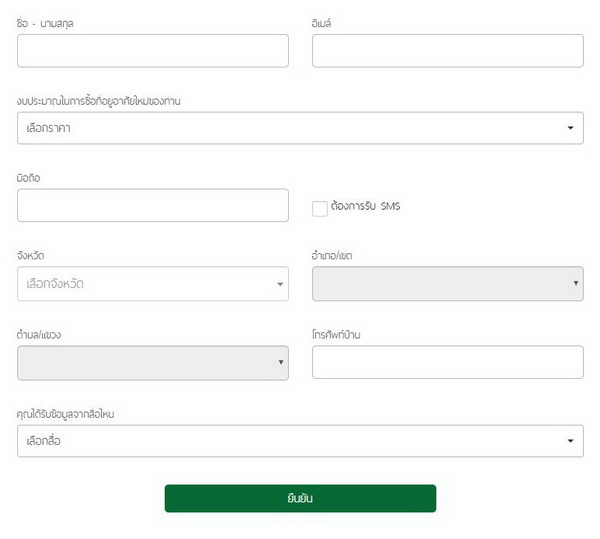Focus the อีเมล์ email text box
The height and width of the screenshot is (539, 600).
(447, 51)
